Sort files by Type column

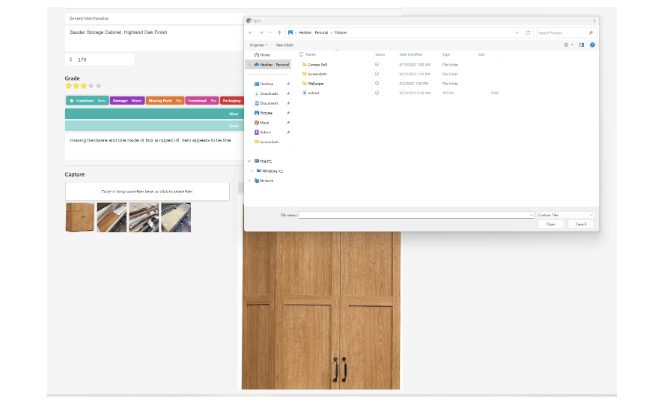pos(446,55)
